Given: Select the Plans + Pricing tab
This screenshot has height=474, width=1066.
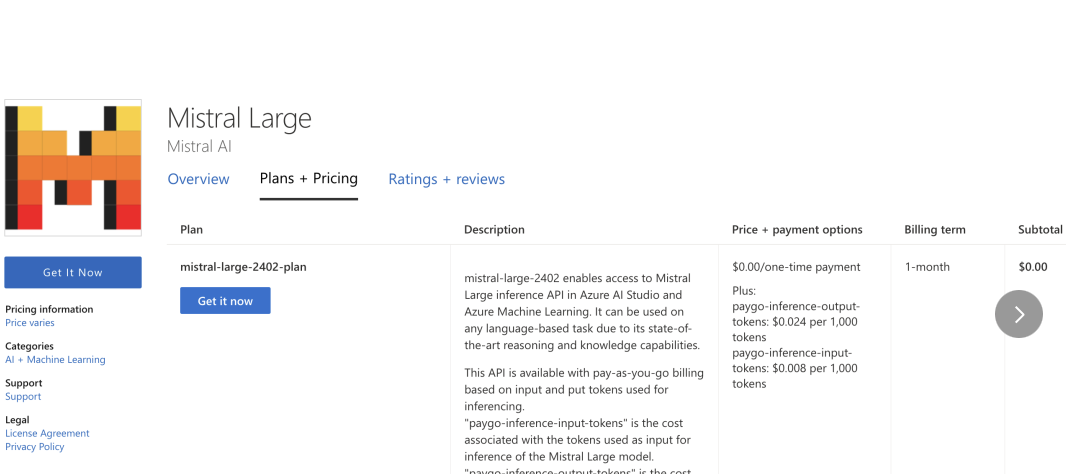Looking at the screenshot, I should click(309, 179).
